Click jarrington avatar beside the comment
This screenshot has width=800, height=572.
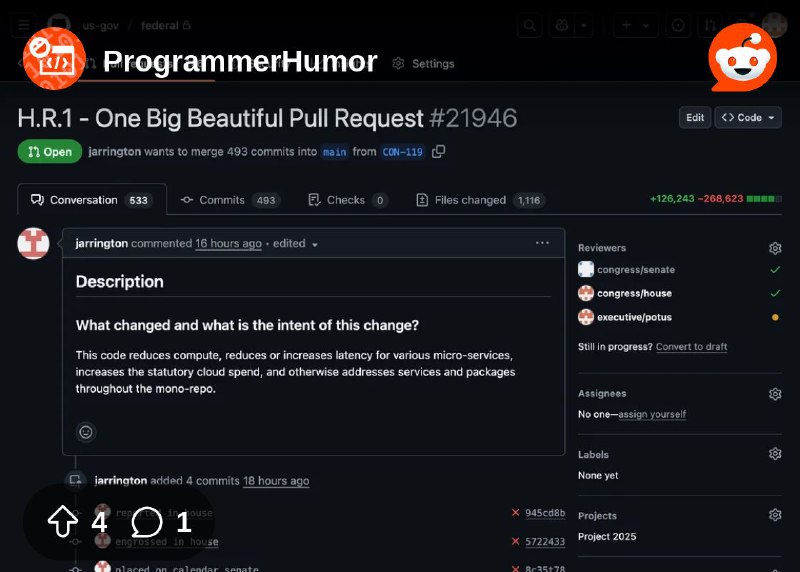pyautogui.click(x=33, y=243)
